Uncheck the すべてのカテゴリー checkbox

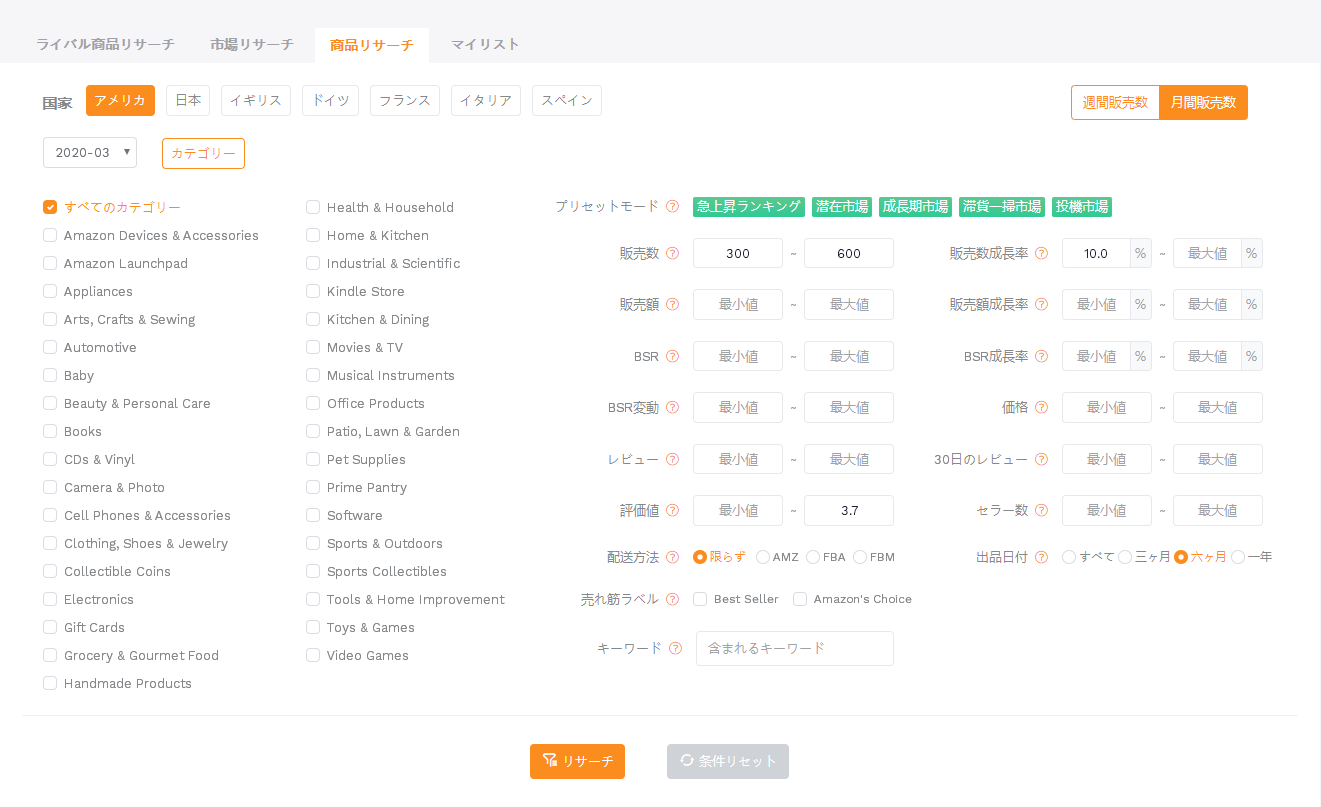(x=50, y=207)
